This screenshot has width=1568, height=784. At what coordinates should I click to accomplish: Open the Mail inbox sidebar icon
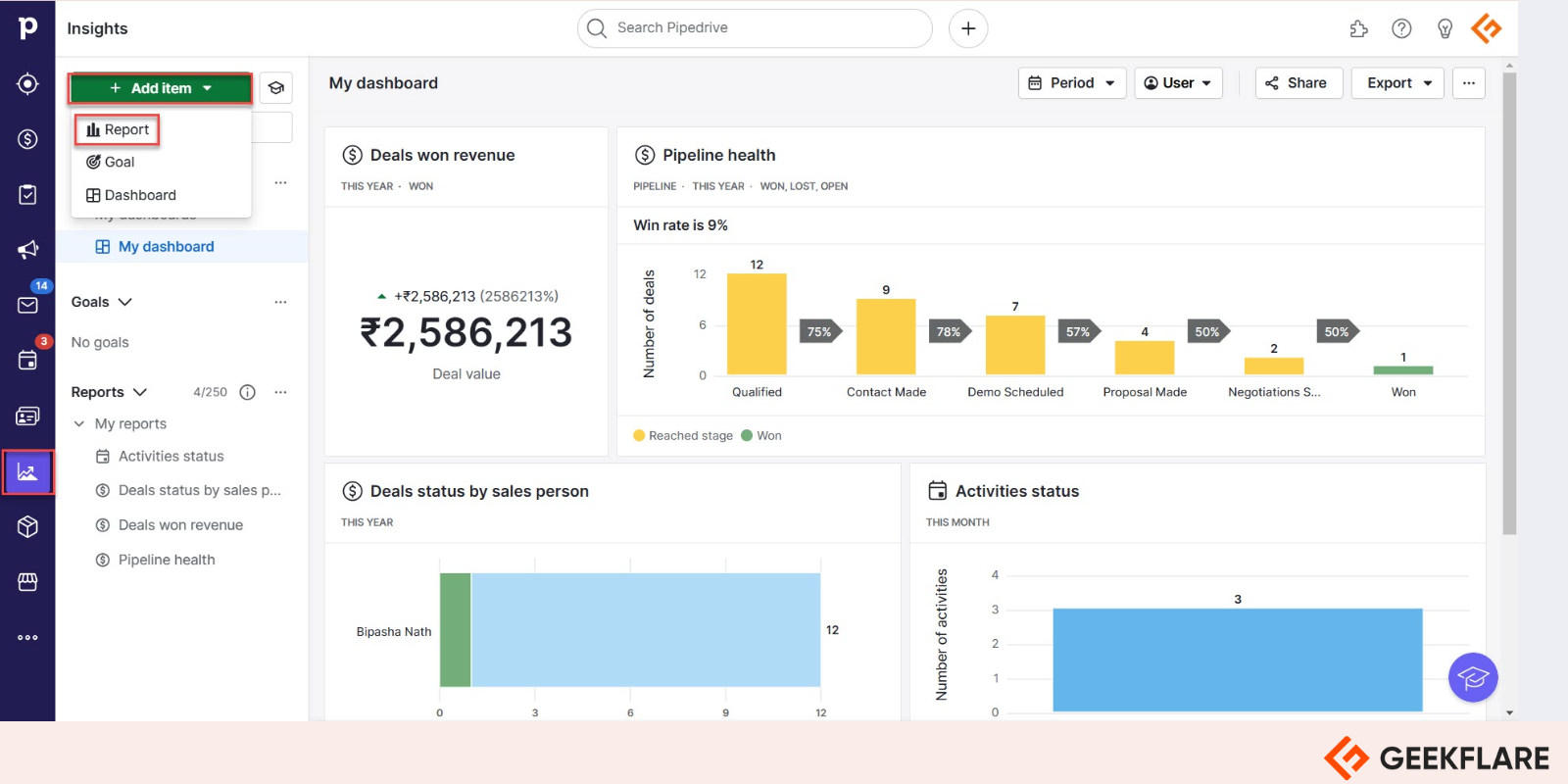tap(27, 305)
